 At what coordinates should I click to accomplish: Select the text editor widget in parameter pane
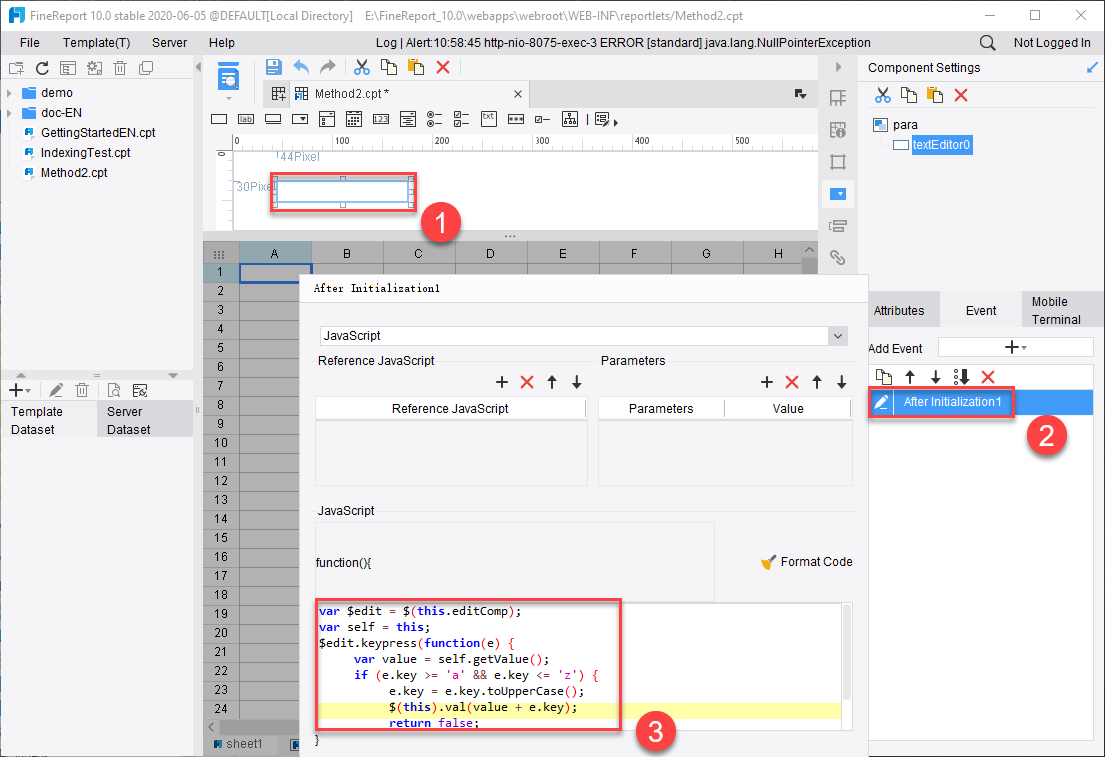point(343,192)
